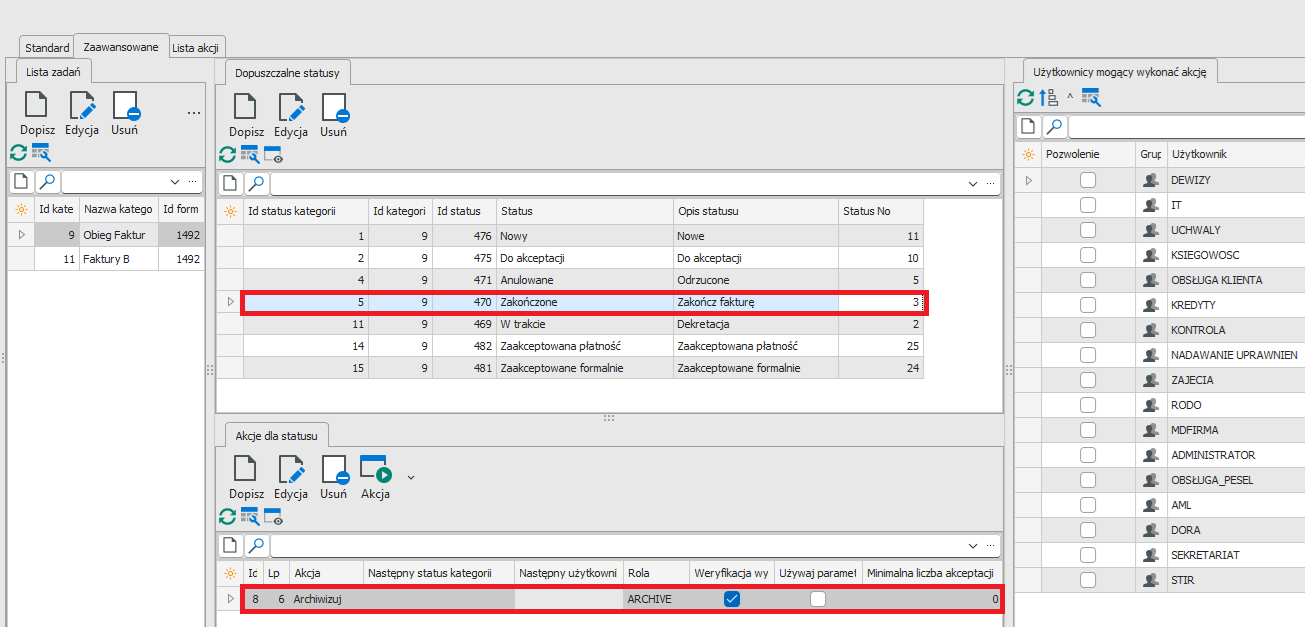Click table filter icon in Lista zadań
The height and width of the screenshot is (627, 1305).
(x=41, y=153)
